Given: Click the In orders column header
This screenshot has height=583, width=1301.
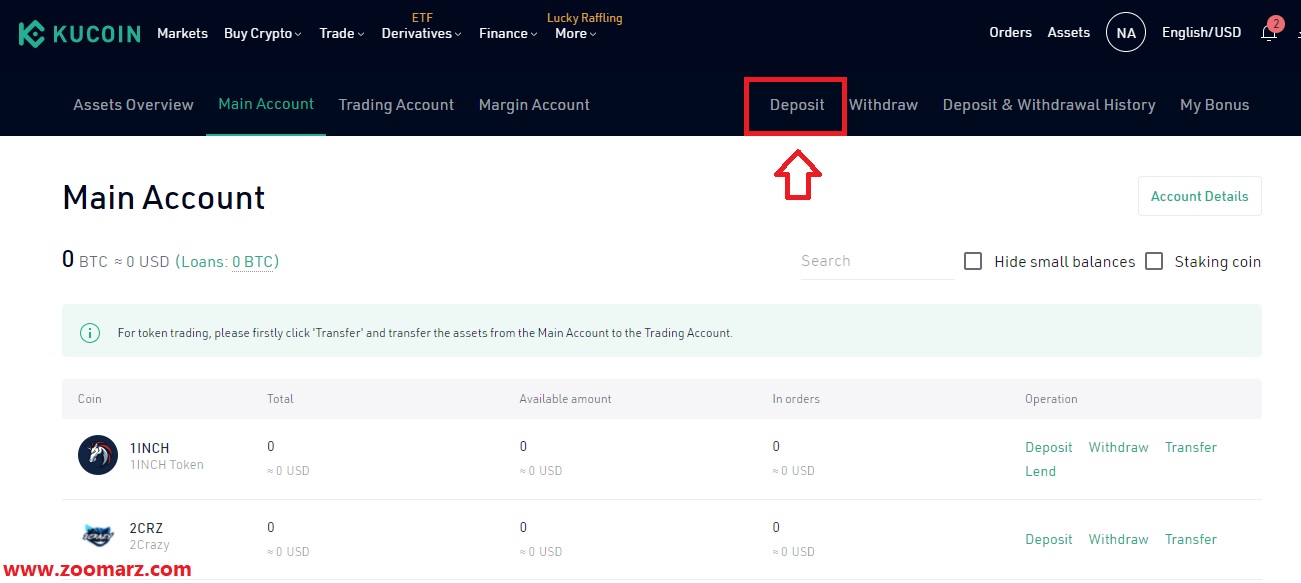Looking at the screenshot, I should (x=796, y=399).
